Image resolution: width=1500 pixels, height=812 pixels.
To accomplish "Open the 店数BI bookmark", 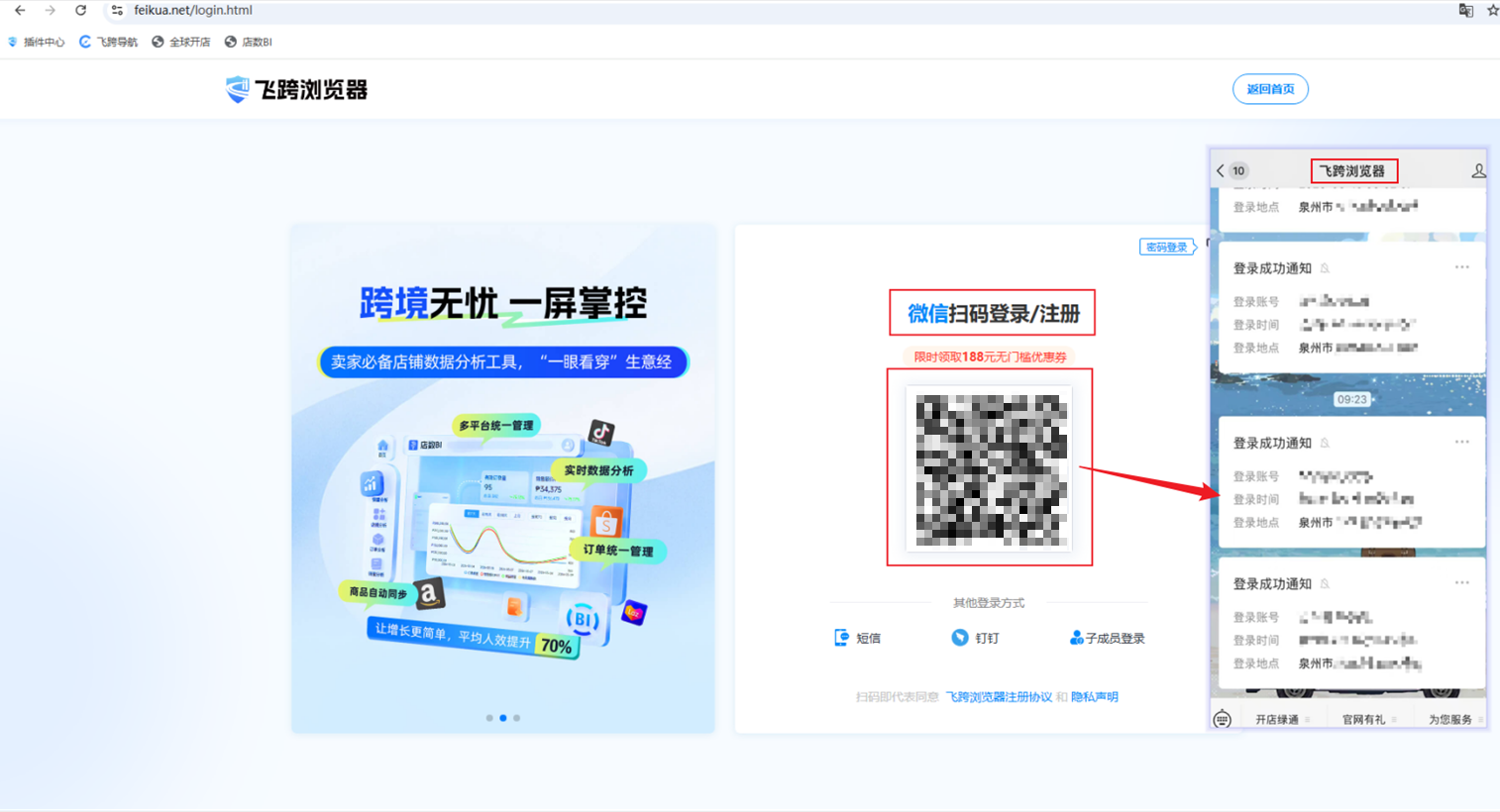I will pos(249,42).
